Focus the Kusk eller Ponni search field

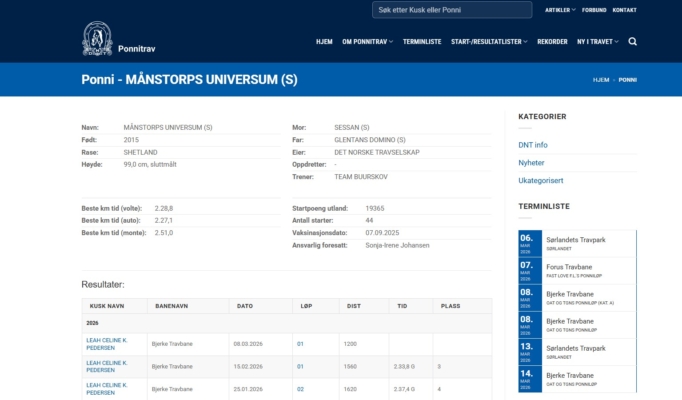(x=452, y=10)
